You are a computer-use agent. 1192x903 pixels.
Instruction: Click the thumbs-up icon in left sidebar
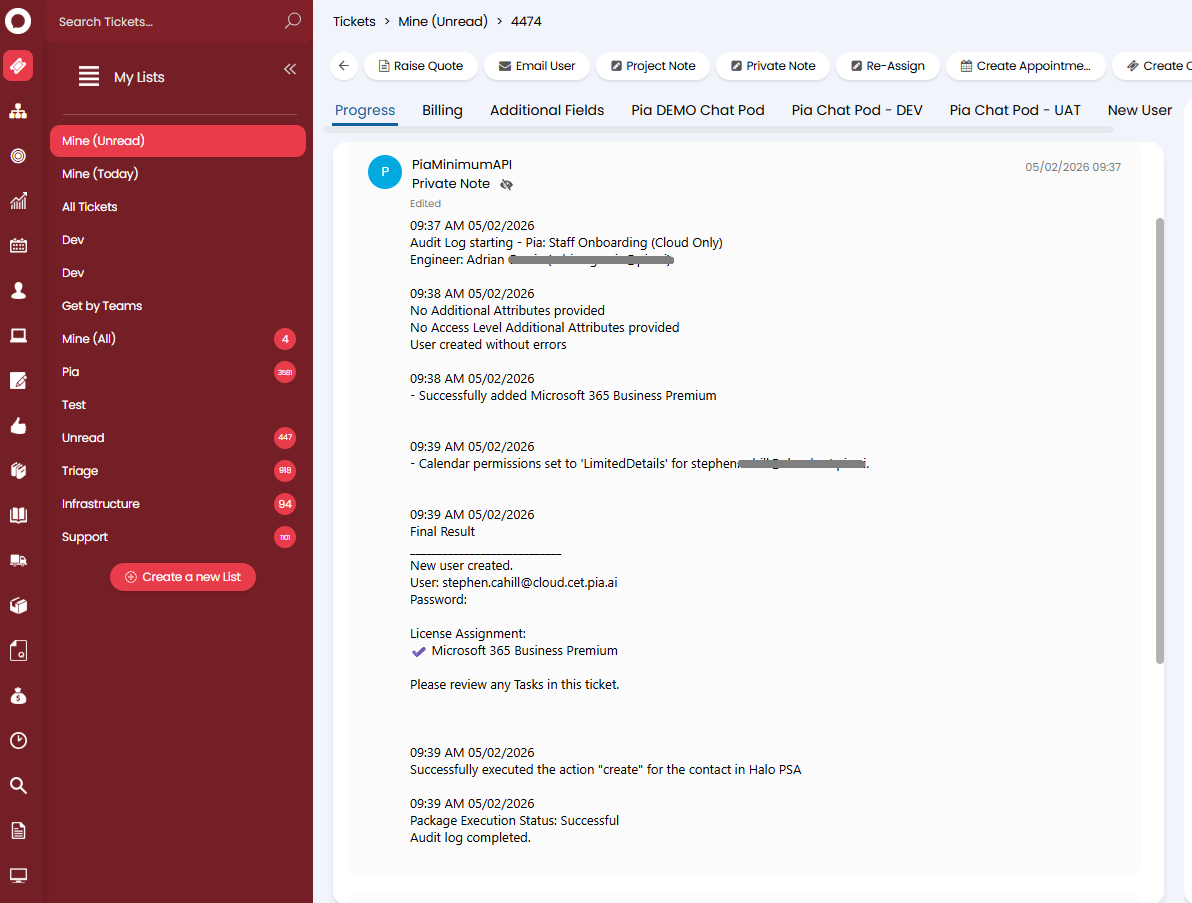click(18, 426)
